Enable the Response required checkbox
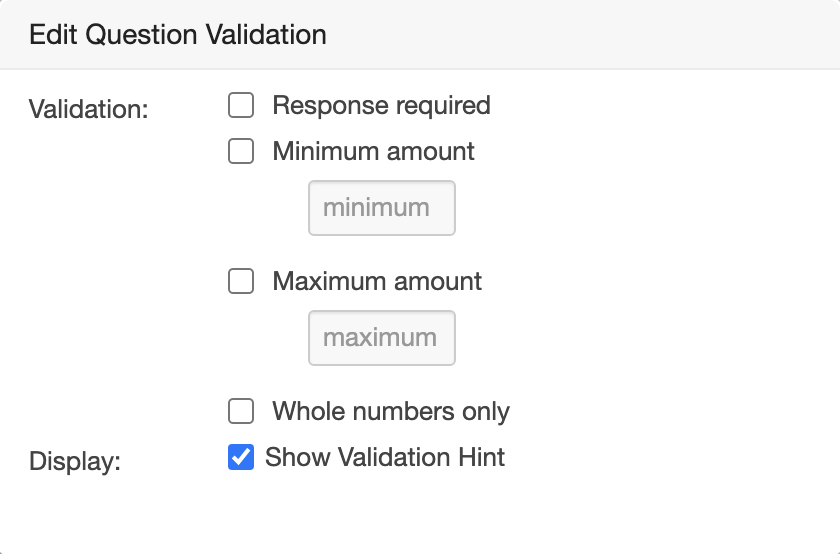This screenshot has height=554, width=840. click(x=241, y=105)
